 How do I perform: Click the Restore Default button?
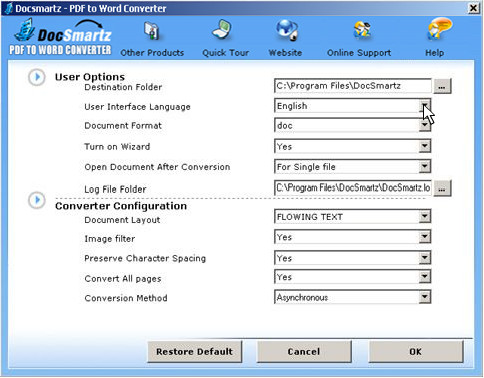point(195,352)
